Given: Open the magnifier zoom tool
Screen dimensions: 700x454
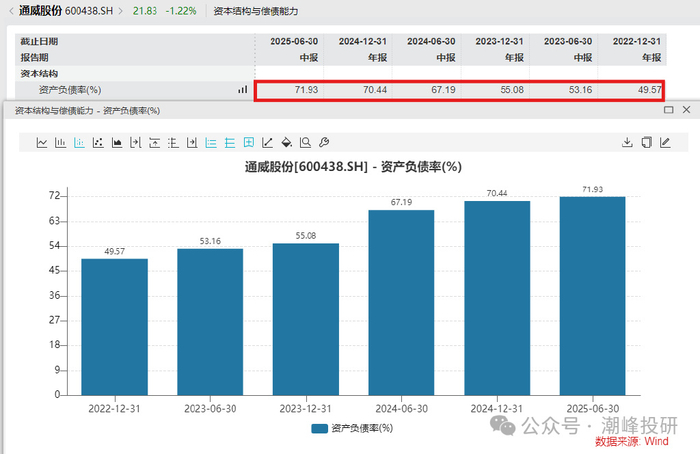Looking at the screenshot, I should [305, 143].
